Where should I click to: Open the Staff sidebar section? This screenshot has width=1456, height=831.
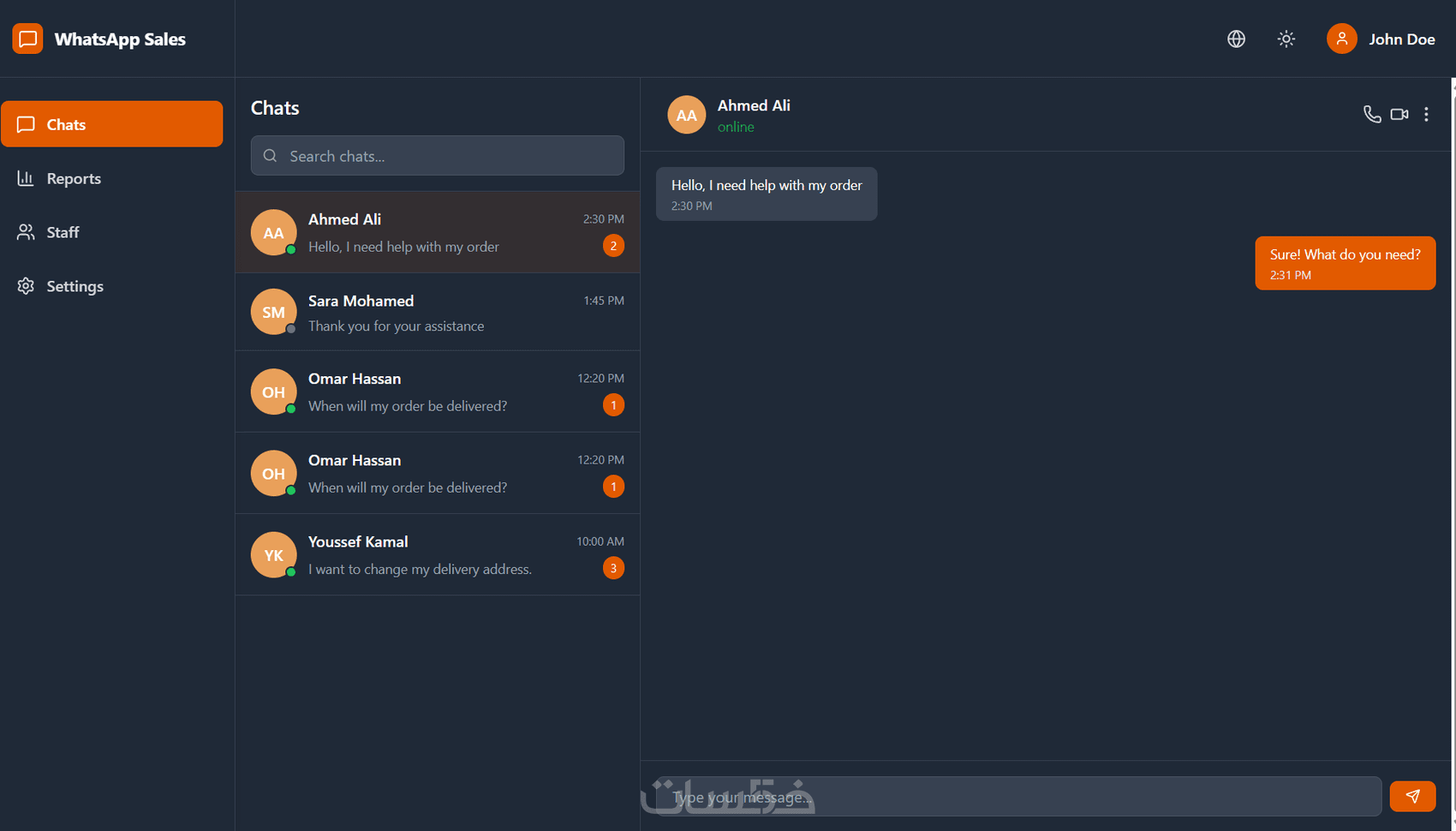click(112, 232)
